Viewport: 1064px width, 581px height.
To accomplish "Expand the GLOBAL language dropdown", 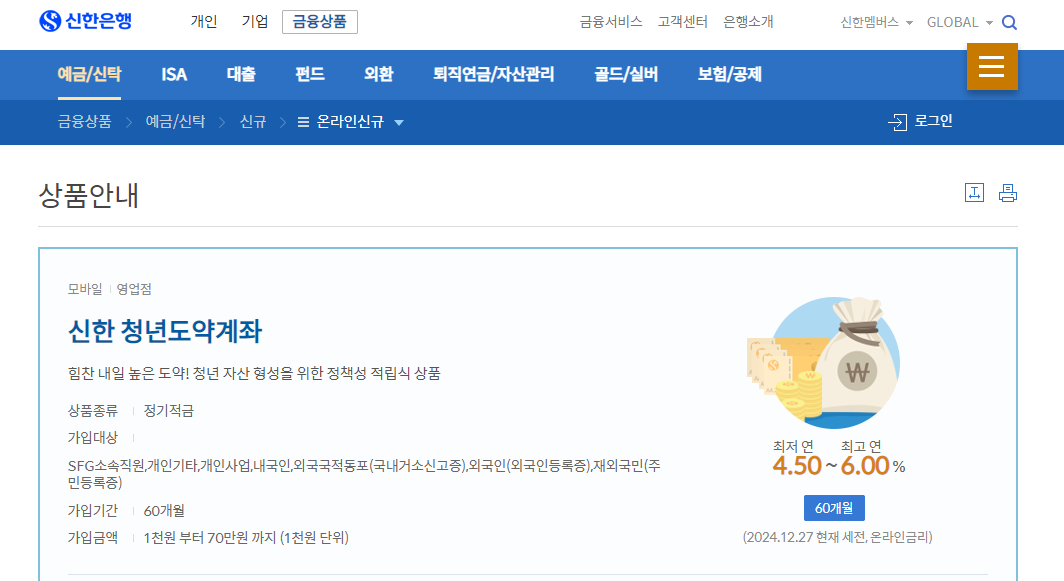I will click(x=960, y=22).
